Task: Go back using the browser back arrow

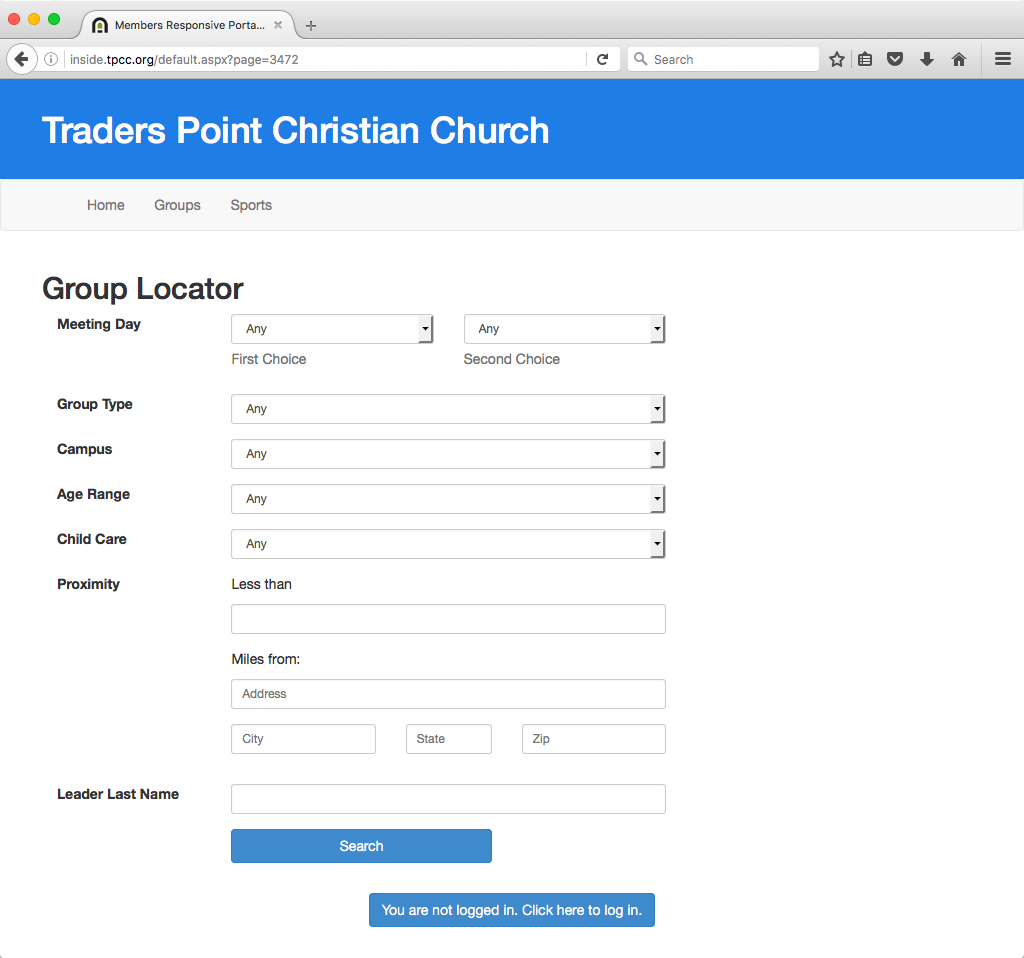Action: coord(22,59)
